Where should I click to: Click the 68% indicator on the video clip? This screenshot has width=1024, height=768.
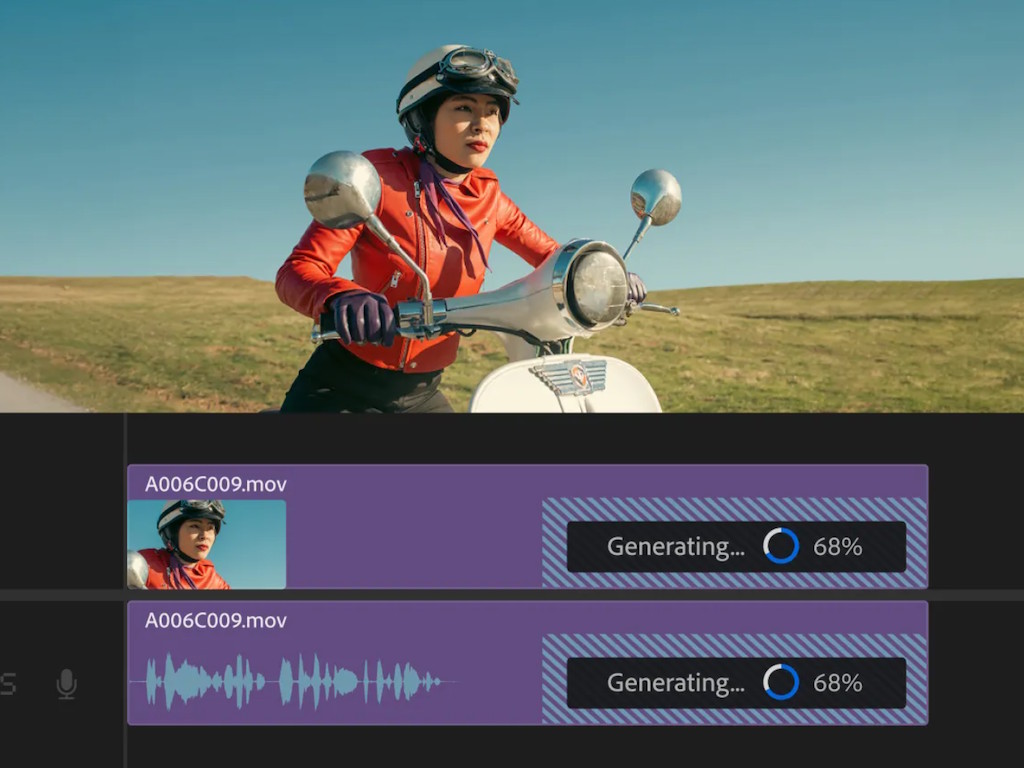pos(837,547)
